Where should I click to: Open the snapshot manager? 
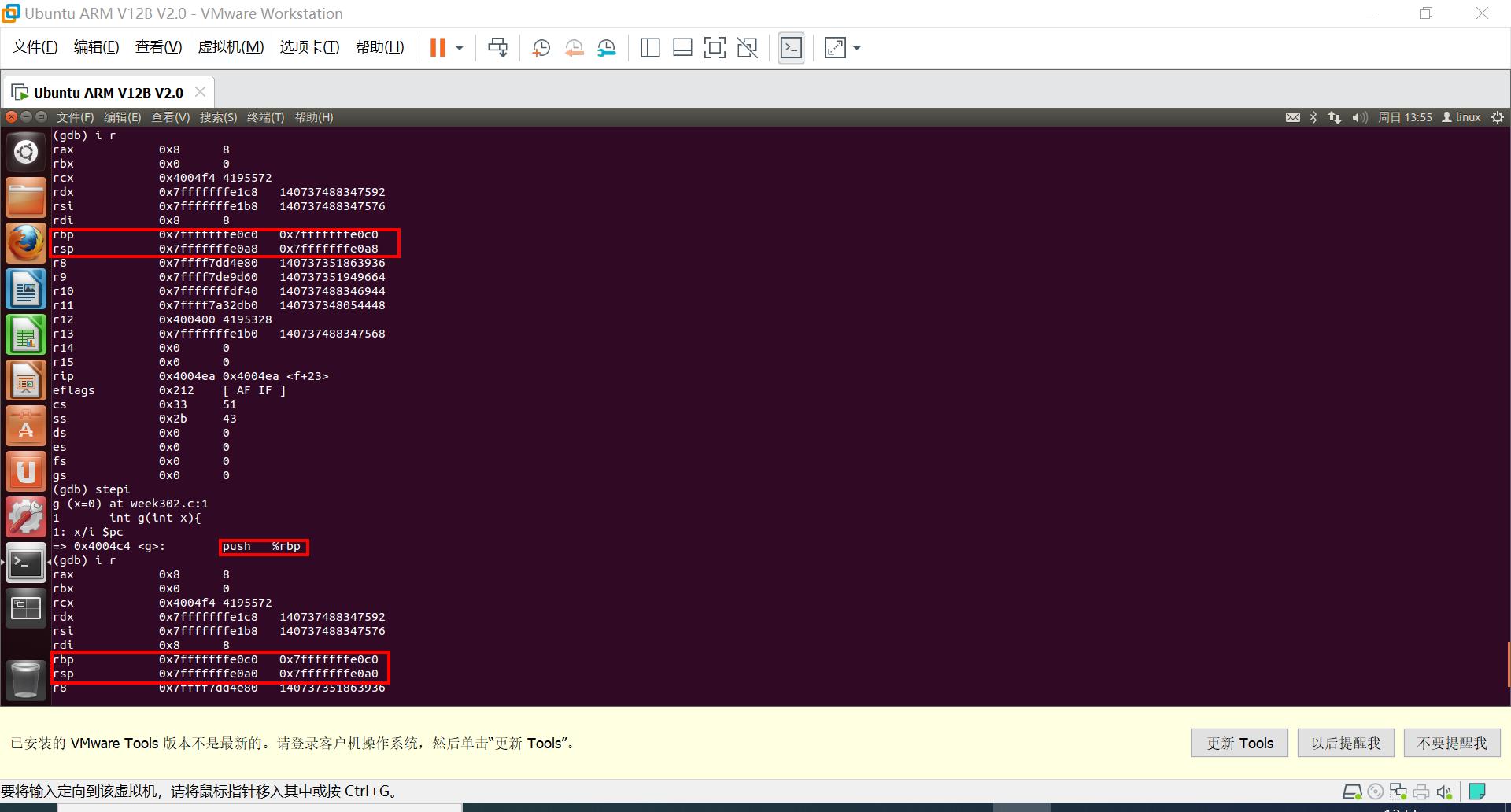tap(607, 48)
